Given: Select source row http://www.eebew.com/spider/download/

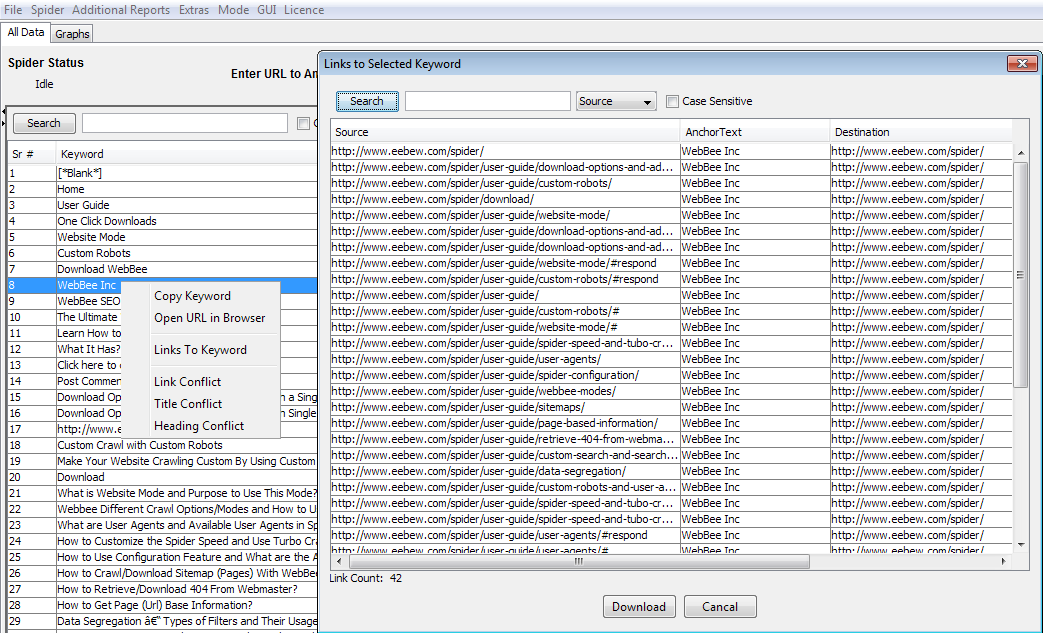Looking at the screenshot, I should point(505,199).
